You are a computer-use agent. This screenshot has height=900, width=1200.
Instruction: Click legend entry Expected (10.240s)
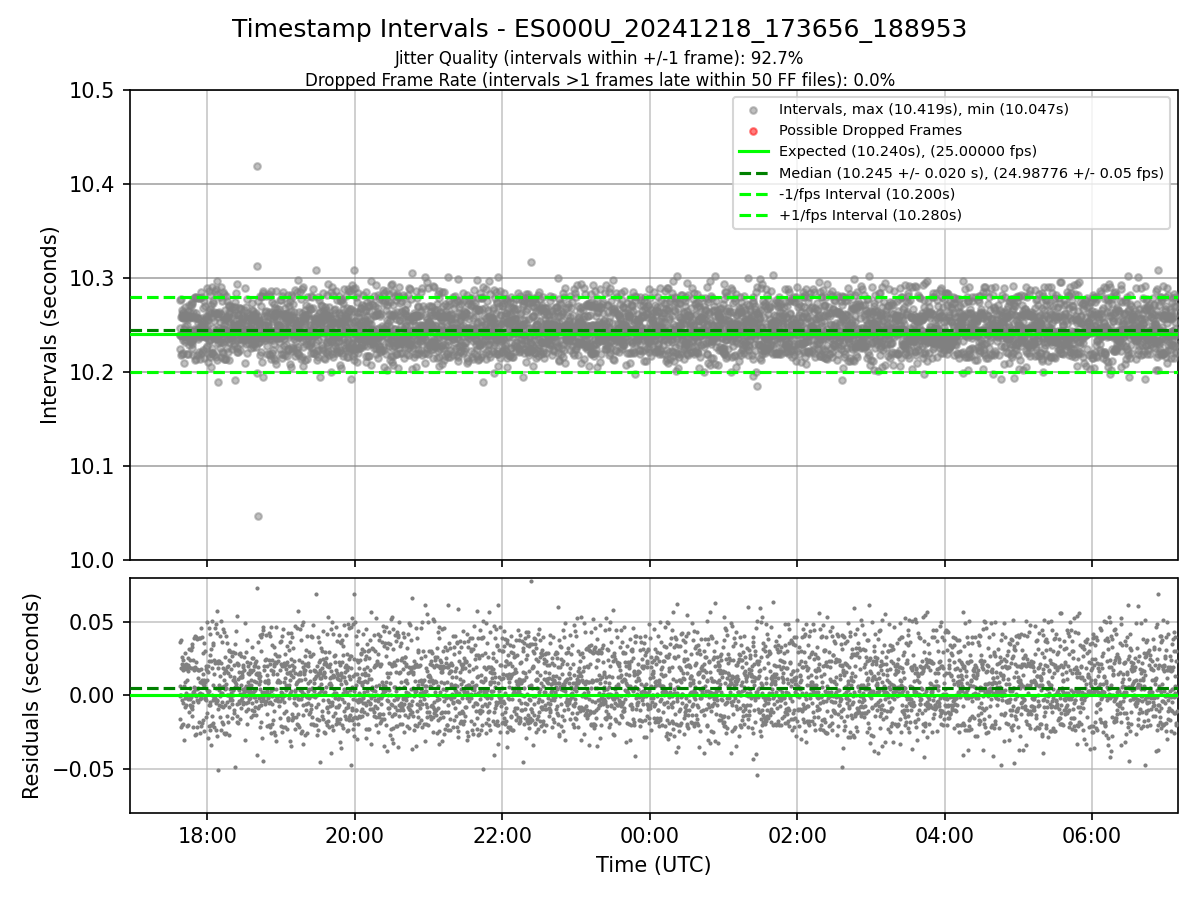[x=908, y=151]
